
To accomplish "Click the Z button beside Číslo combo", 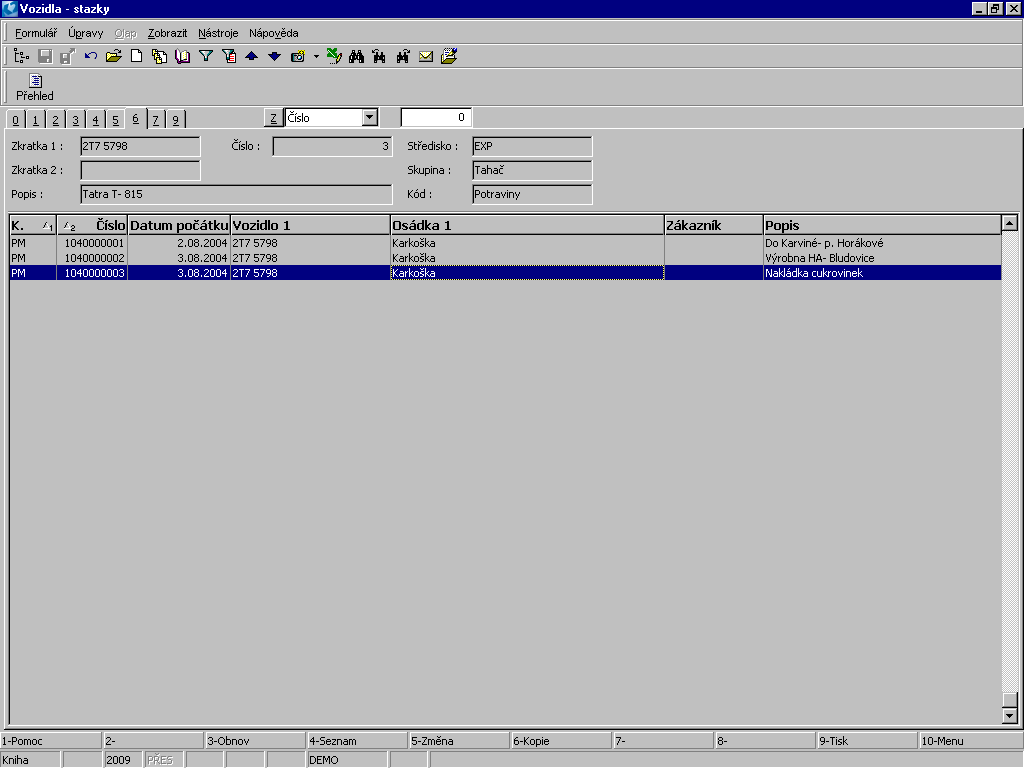I will click(273, 118).
